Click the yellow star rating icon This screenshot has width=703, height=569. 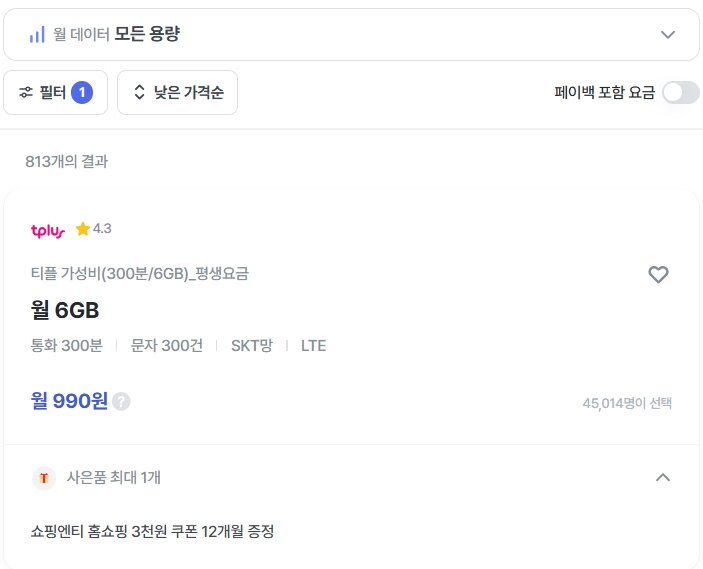point(83,229)
